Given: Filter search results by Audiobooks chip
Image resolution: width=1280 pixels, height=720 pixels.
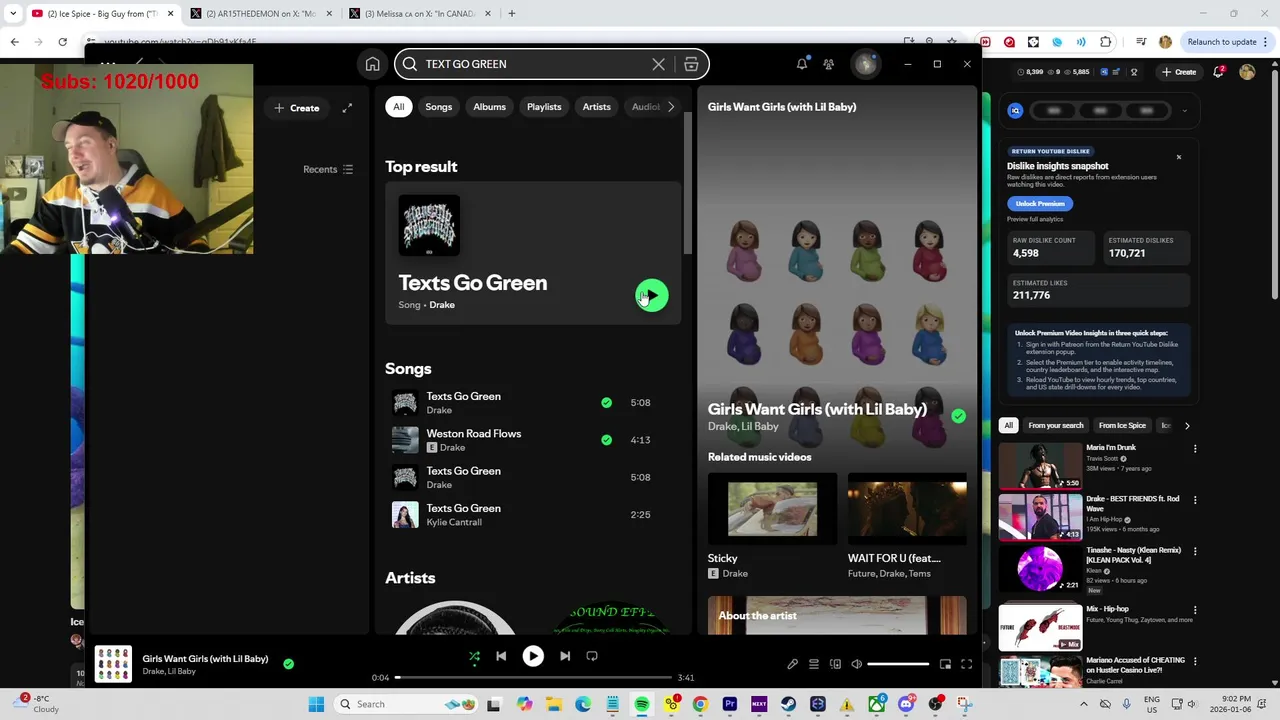Looking at the screenshot, I should pyautogui.click(x=643, y=107).
